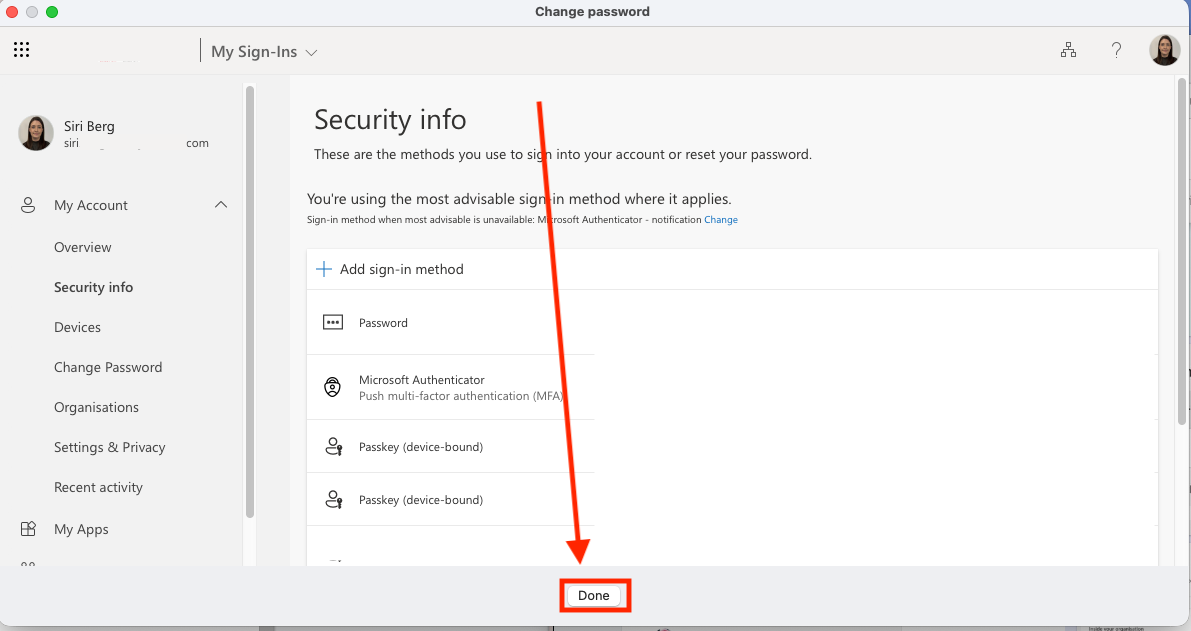Go to Settings & Privacy
This screenshot has height=631, width=1191.
point(110,447)
